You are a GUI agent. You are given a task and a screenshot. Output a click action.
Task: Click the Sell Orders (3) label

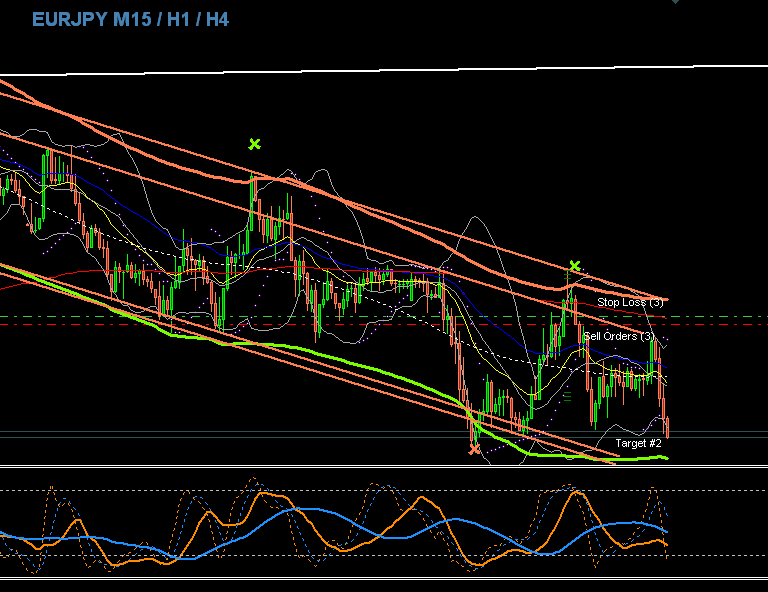[x=619, y=337]
